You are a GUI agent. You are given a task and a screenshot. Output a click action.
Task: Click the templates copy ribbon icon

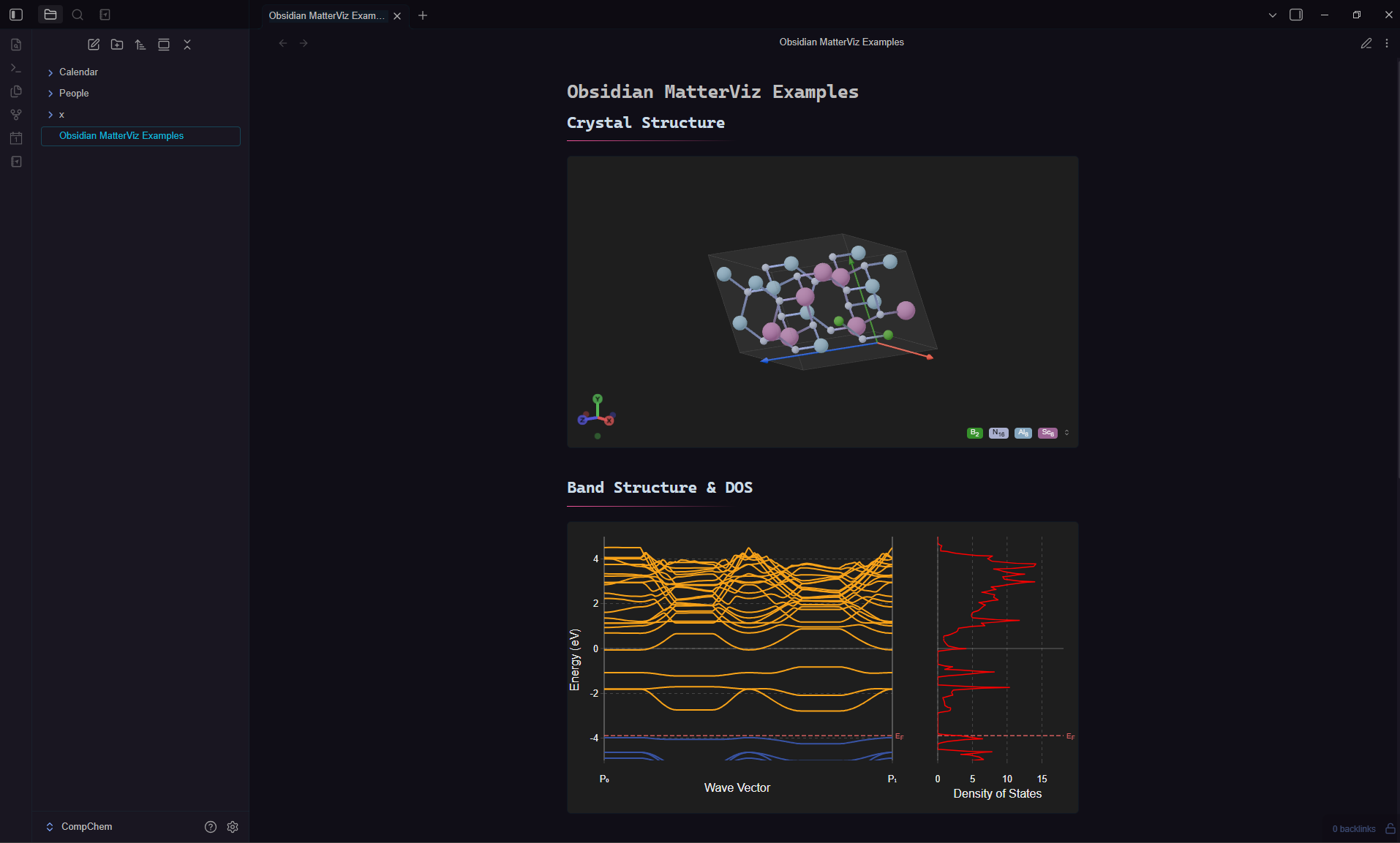point(16,91)
